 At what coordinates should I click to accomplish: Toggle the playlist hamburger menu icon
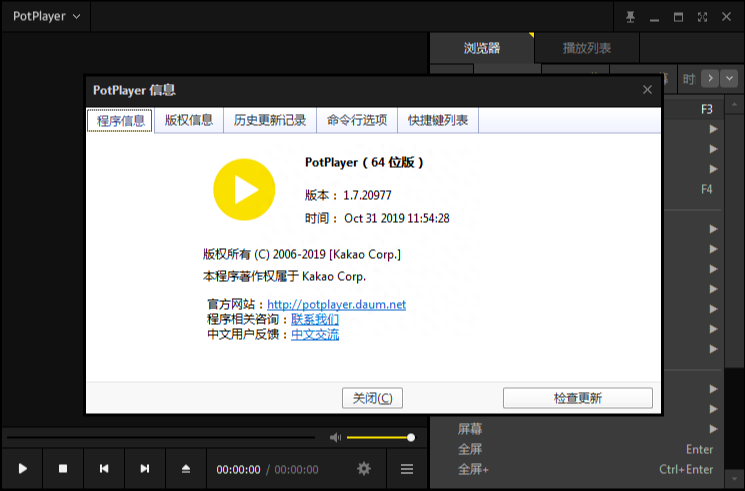[407, 468]
